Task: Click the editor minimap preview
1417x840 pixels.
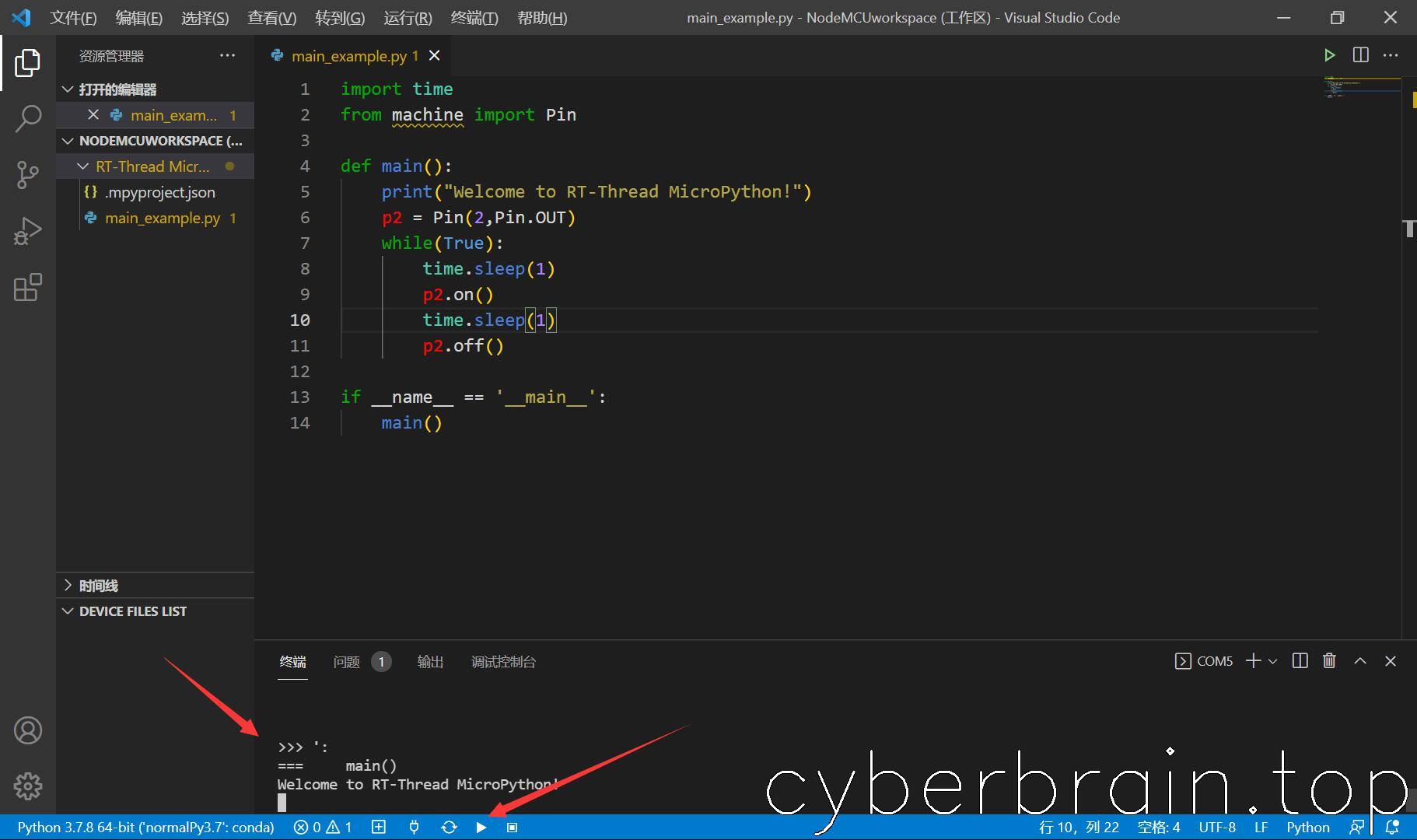Action: pos(1362,87)
